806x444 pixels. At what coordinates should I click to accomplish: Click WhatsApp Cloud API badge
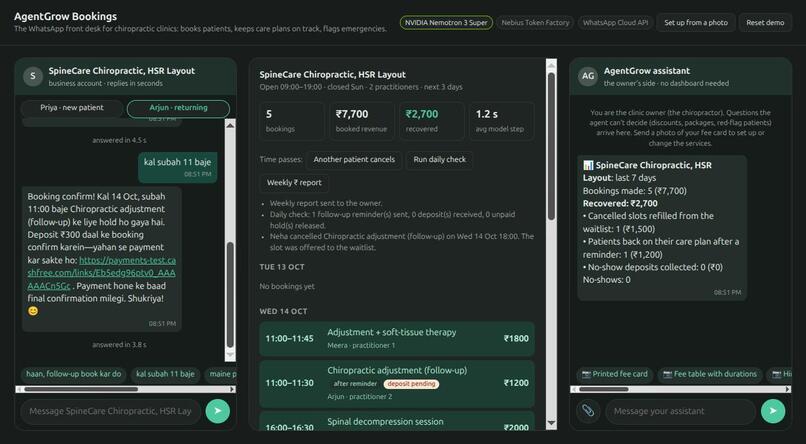[x=615, y=23]
